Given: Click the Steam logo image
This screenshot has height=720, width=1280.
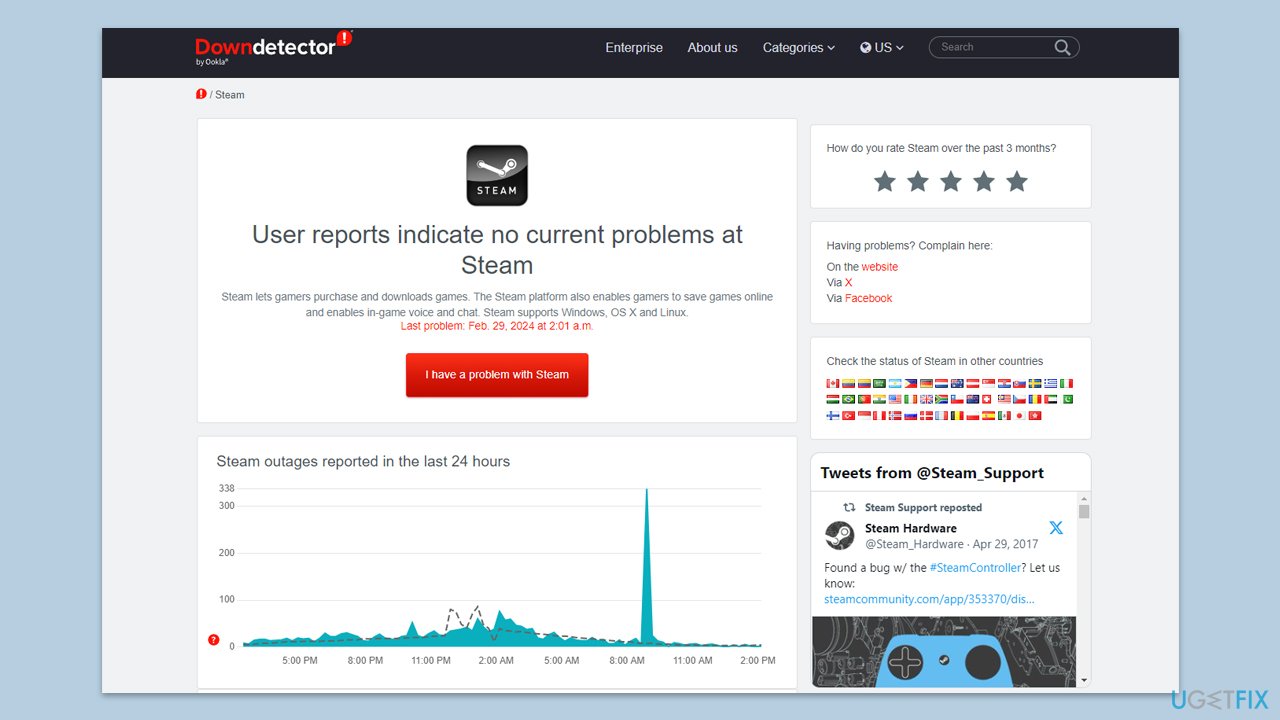Looking at the screenshot, I should pyautogui.click(x=497, y=176).
